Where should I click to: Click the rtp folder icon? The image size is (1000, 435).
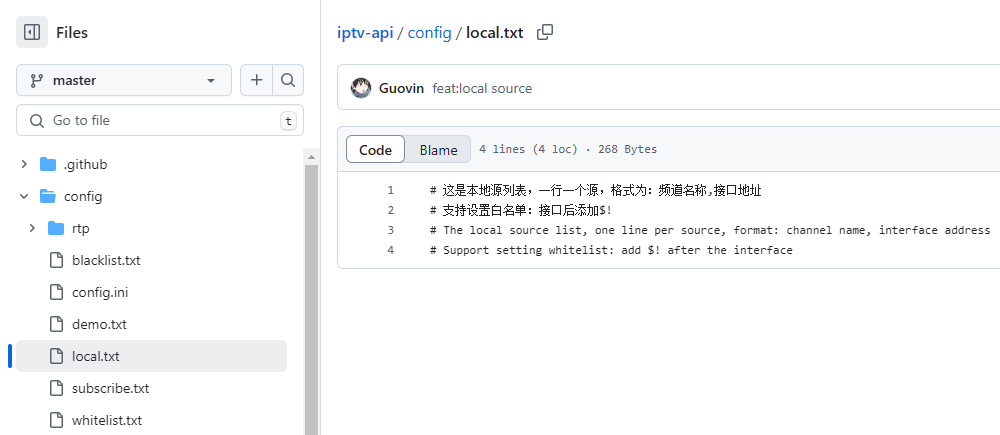coord(56,228)
